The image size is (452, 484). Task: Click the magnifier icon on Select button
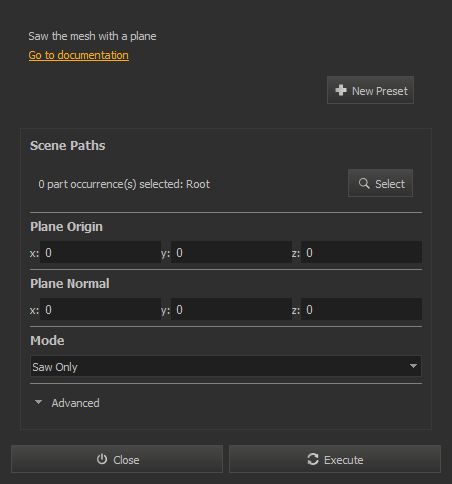(x=364, y=183)
